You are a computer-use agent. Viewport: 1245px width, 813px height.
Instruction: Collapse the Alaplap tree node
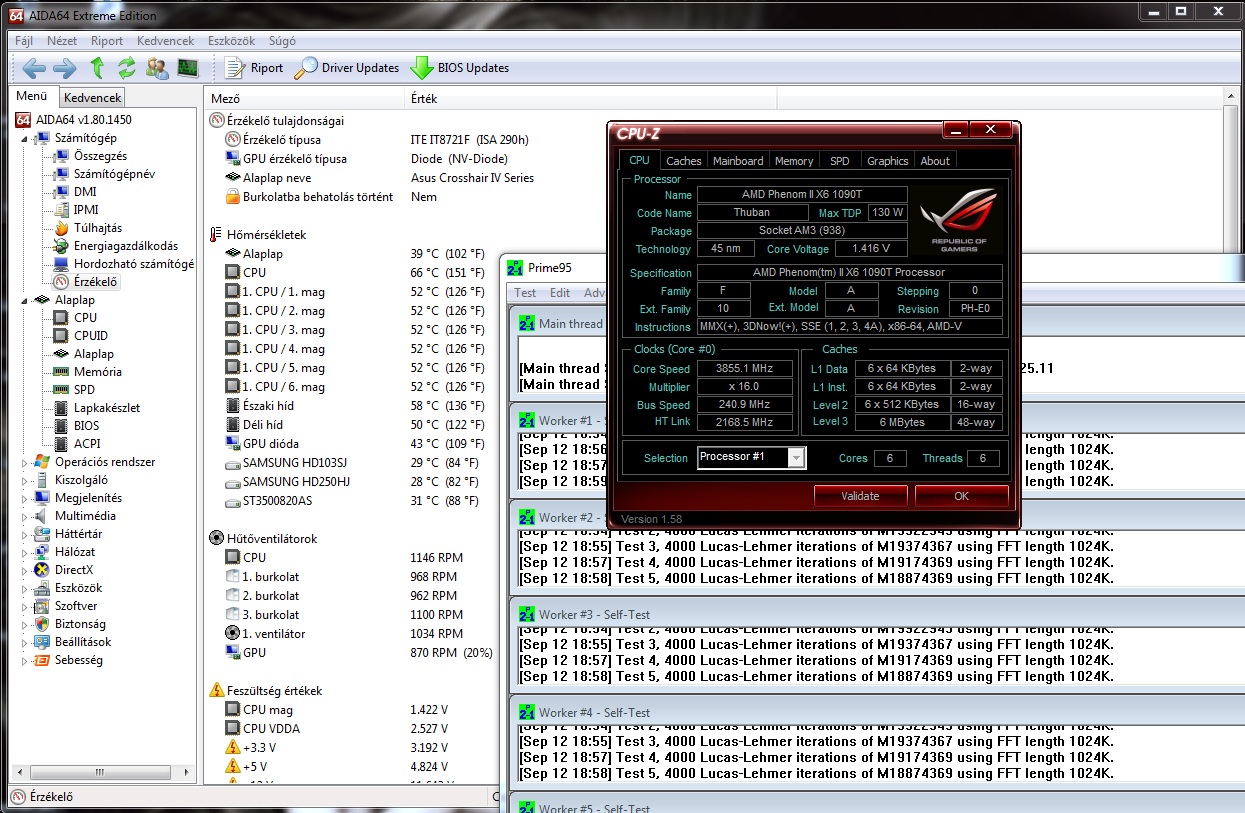click(x=26, y=300)
